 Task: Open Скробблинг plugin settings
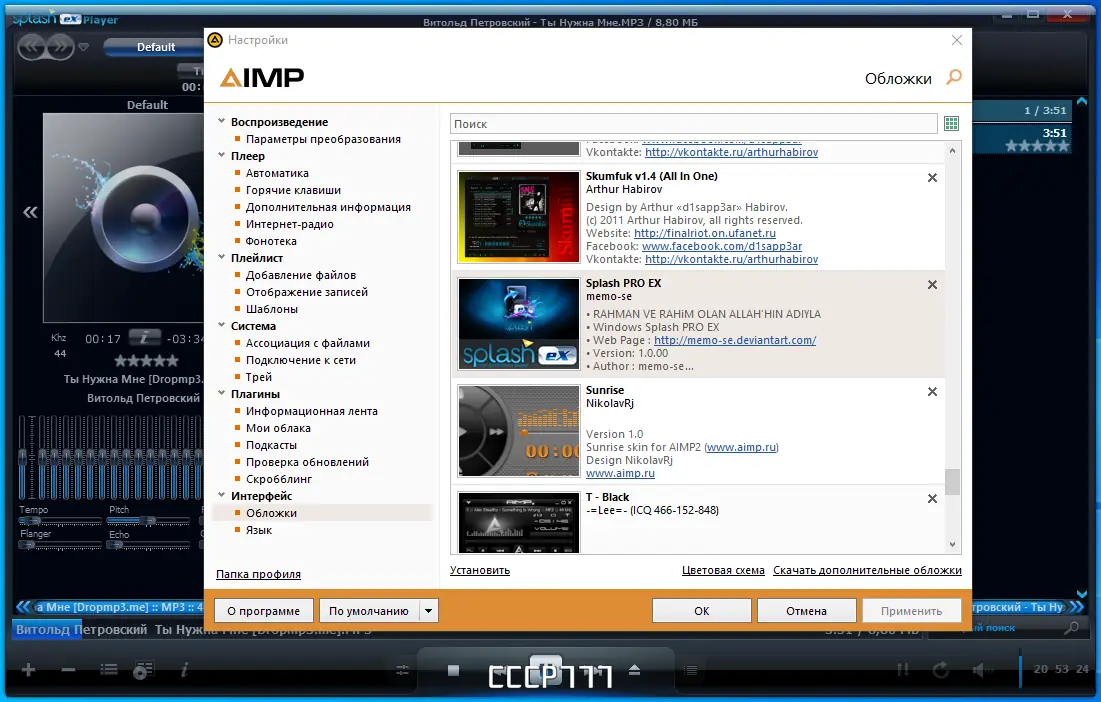point(279,479)
